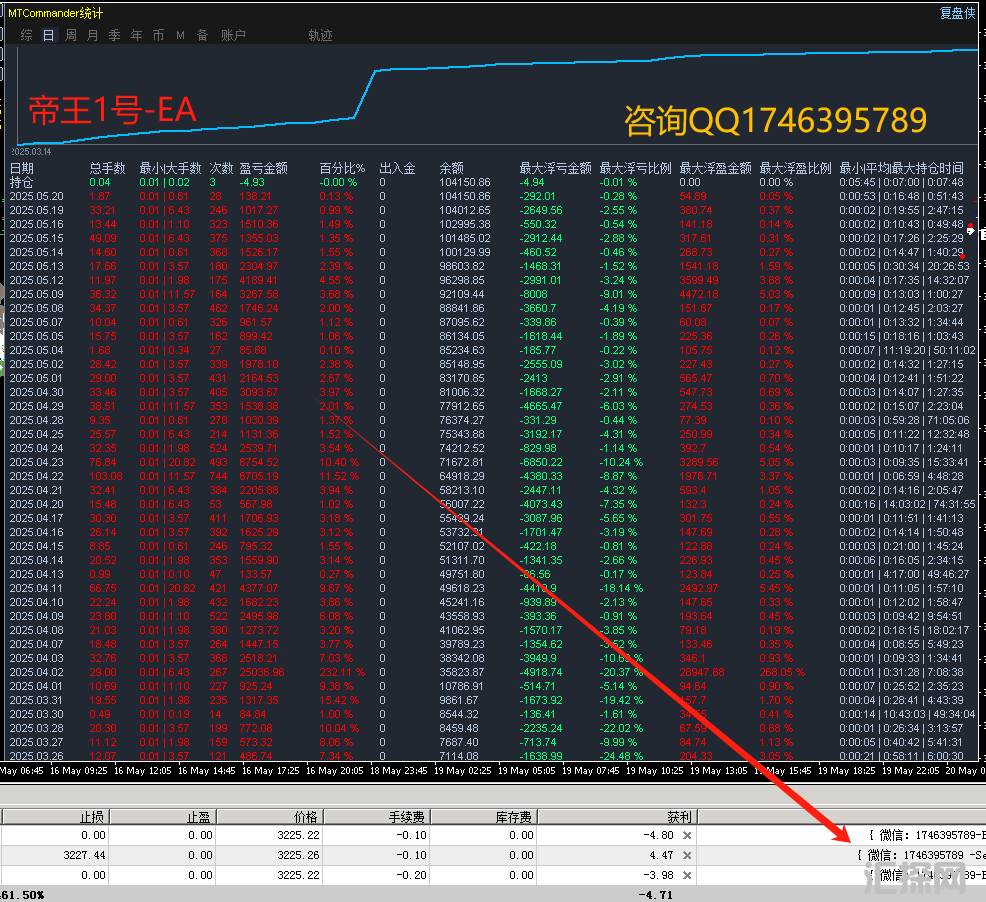This screenshot has width=986, height=902.
Task: Open the 币 currency tab
Action: click(x=159, y=35)
